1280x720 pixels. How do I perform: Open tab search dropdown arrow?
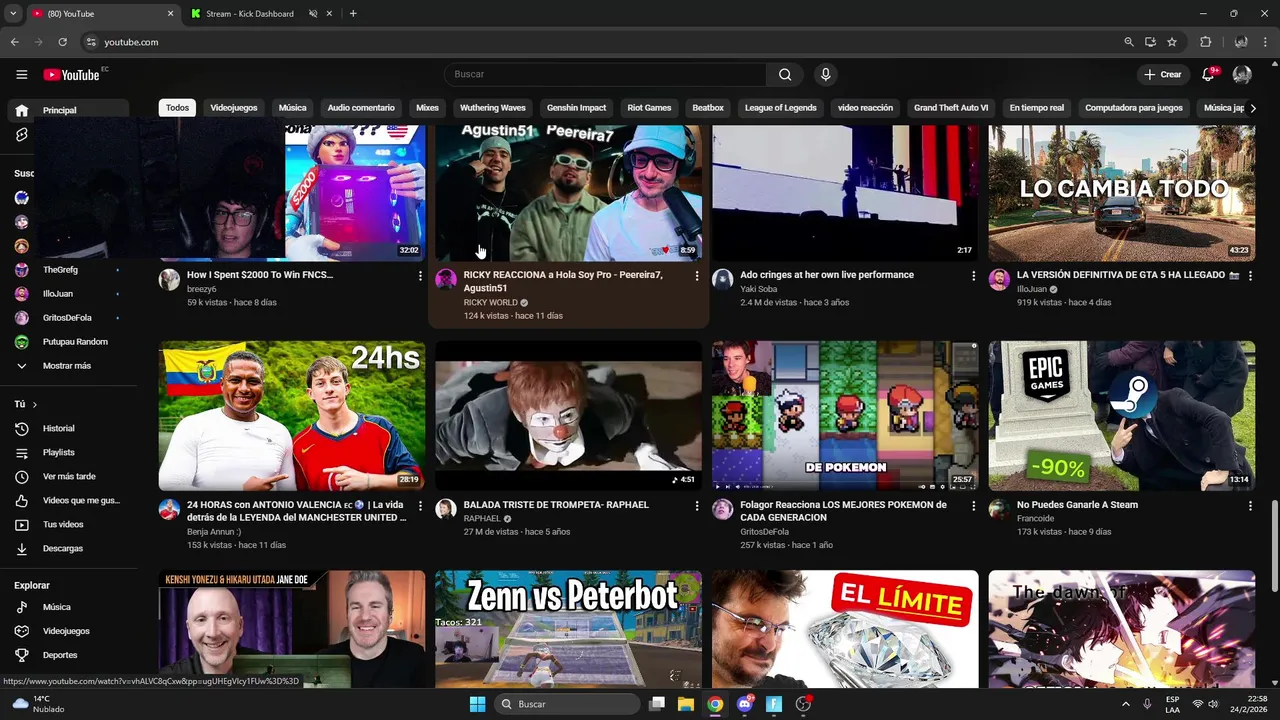point(13,14)
